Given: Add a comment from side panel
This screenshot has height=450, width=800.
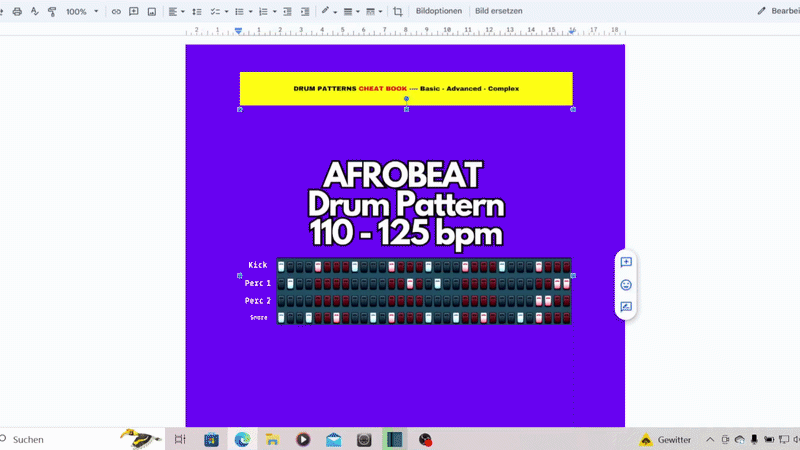Looking at the screenshot, I should click(626, 262).
